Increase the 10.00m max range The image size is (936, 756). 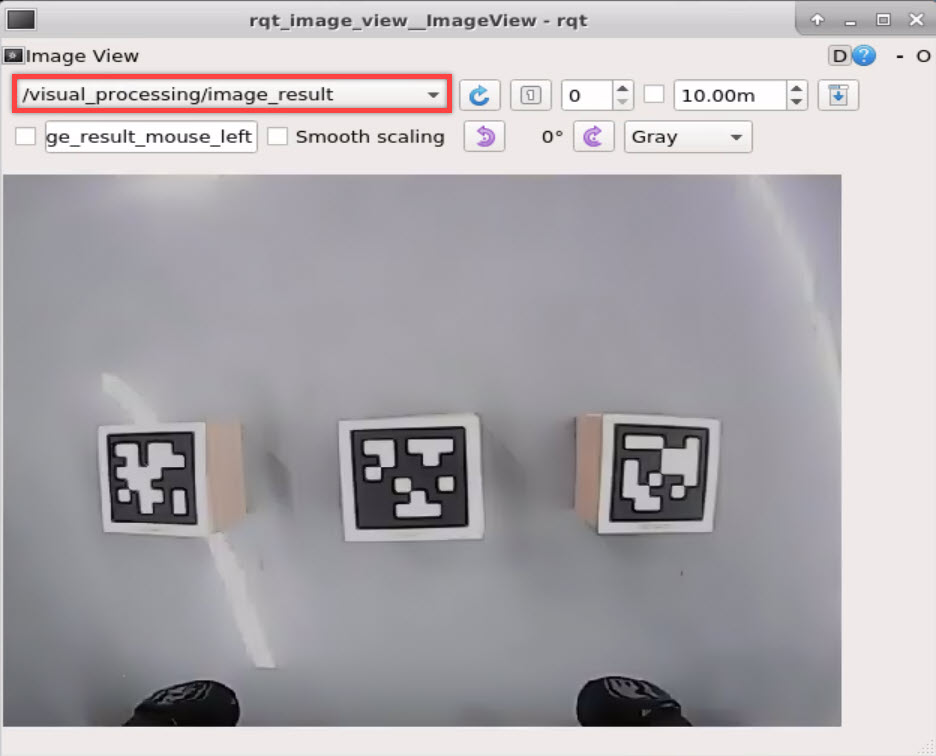point(796,88)
